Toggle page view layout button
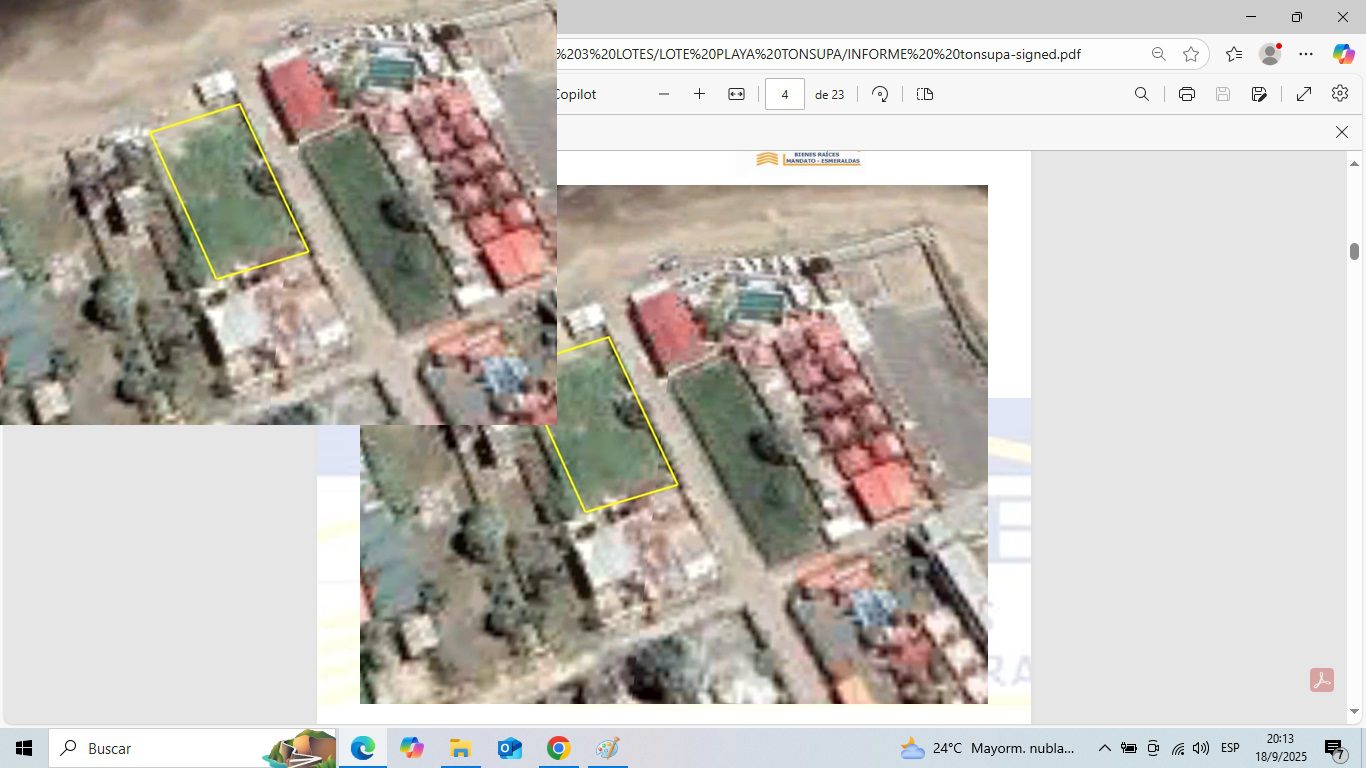 [x=925, y=94]
